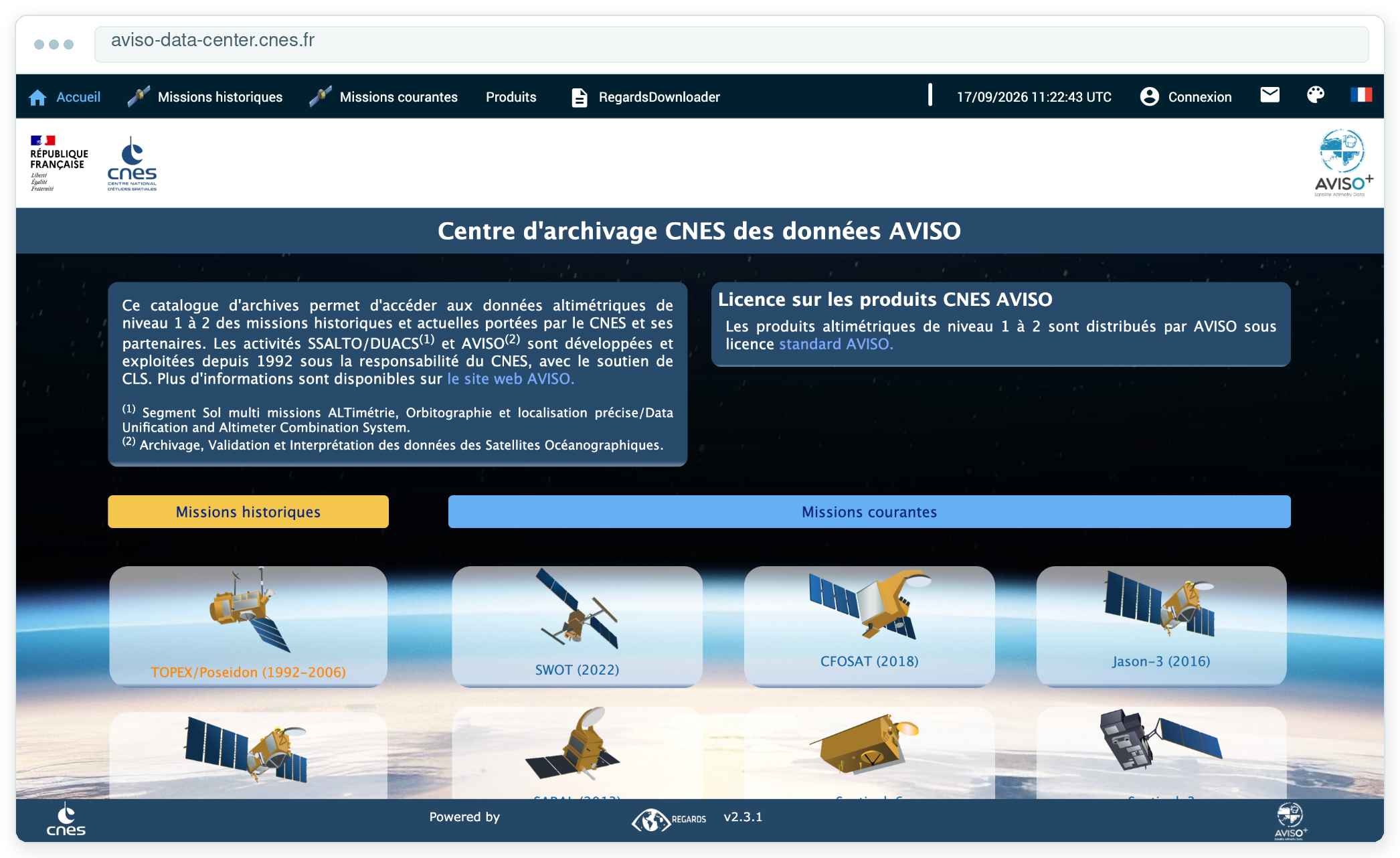This screenshot has height=858, width=1400.
Task: Open the Produits menu item
Action: 511,97
